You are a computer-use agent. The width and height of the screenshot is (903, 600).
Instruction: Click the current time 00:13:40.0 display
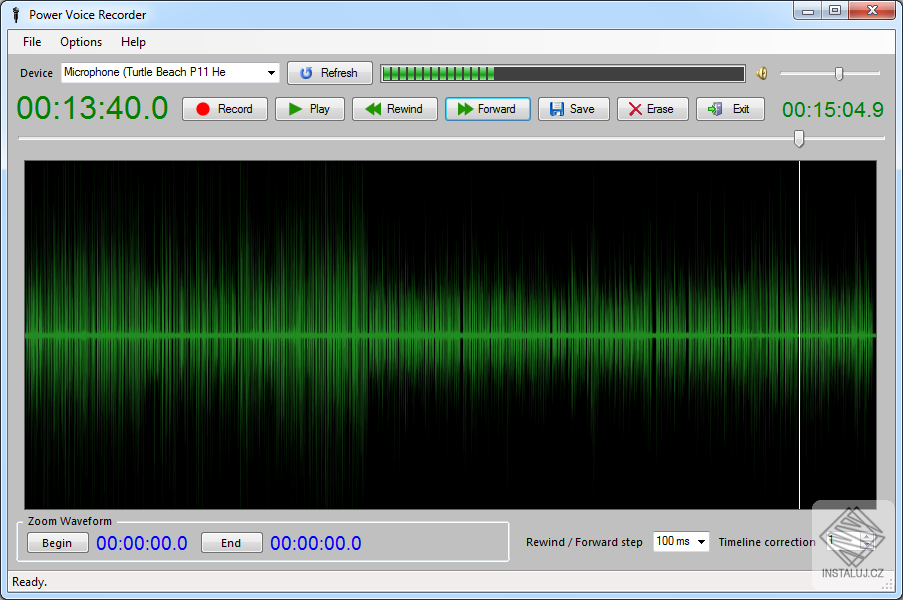click(92, 108)
